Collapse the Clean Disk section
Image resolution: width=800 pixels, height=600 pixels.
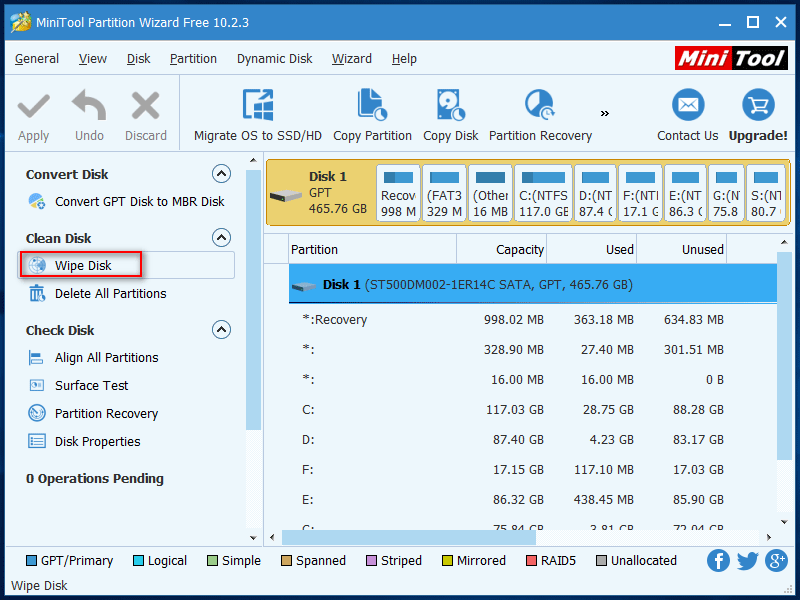click(221, 238)
